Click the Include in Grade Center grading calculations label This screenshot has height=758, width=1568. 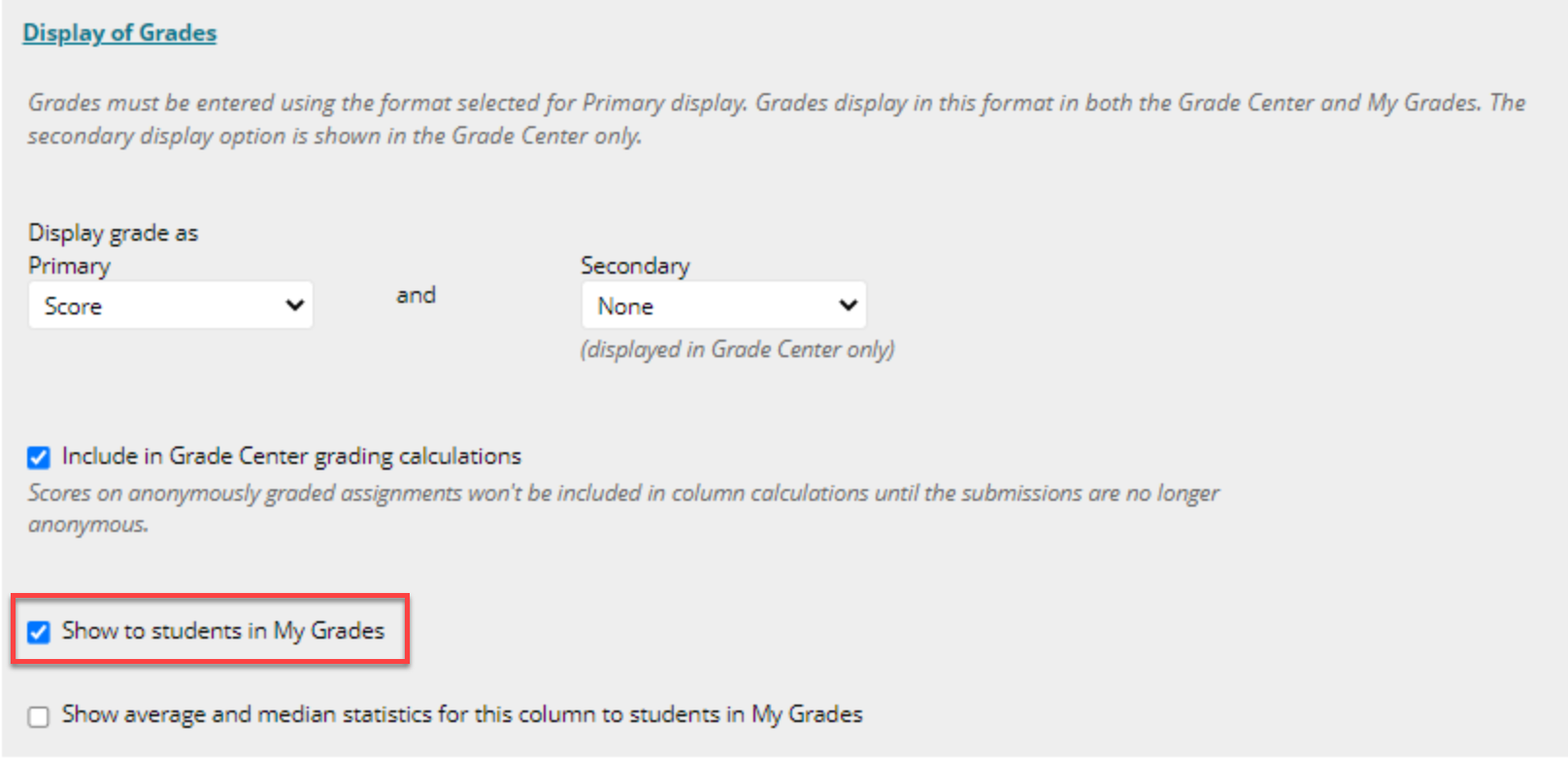(291, 456)
